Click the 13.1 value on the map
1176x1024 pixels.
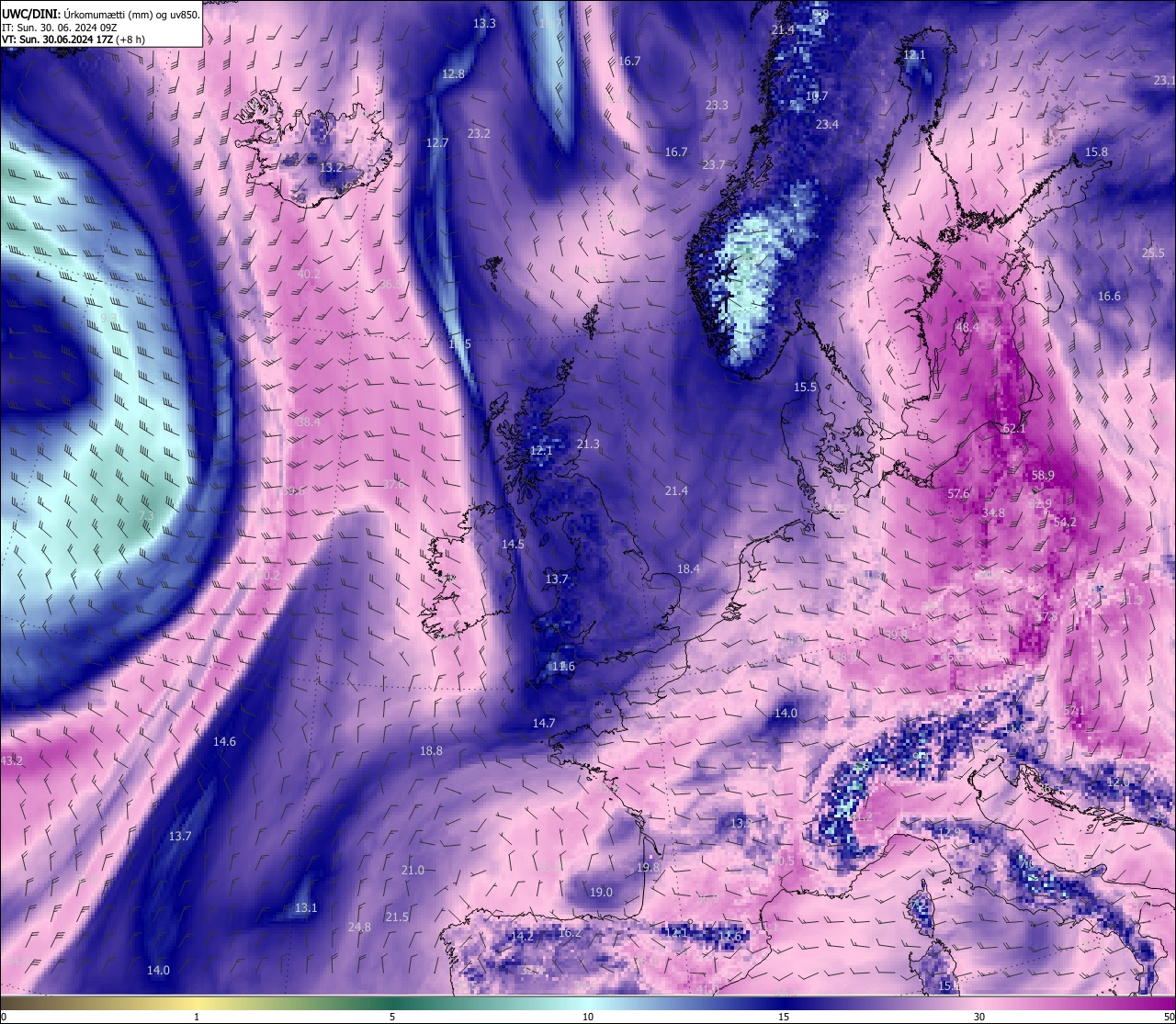(306, 908)
